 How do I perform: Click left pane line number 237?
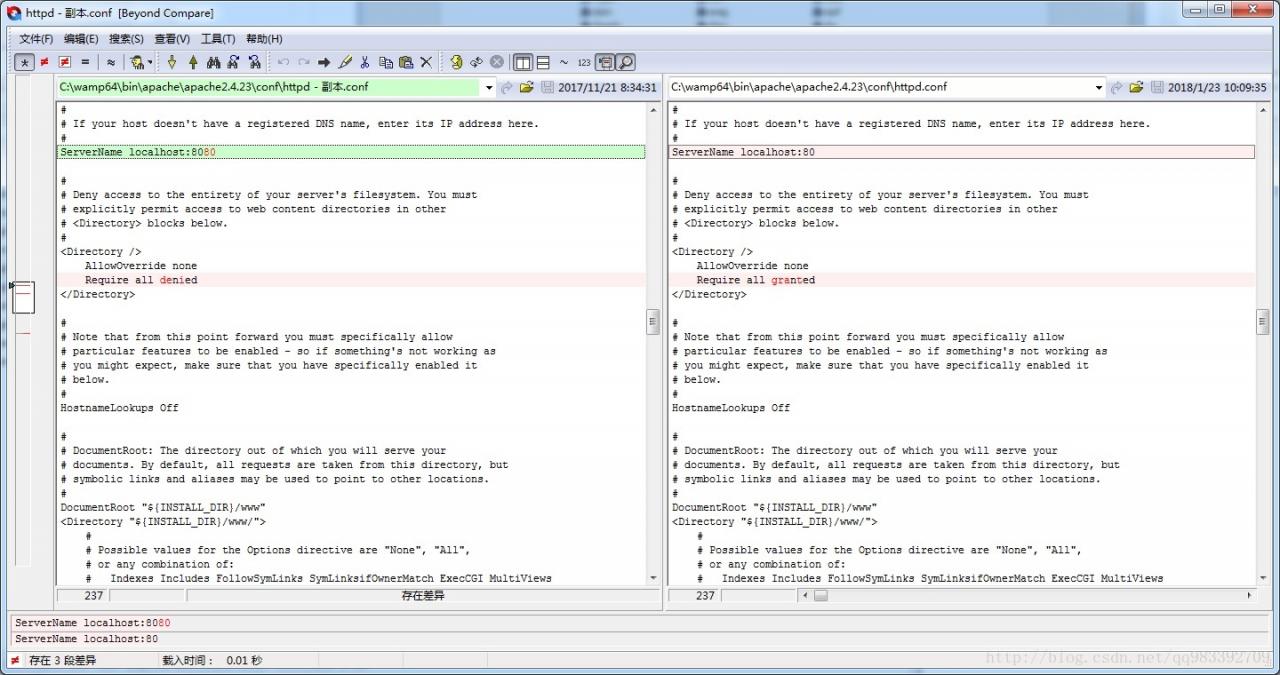point(94,595)
